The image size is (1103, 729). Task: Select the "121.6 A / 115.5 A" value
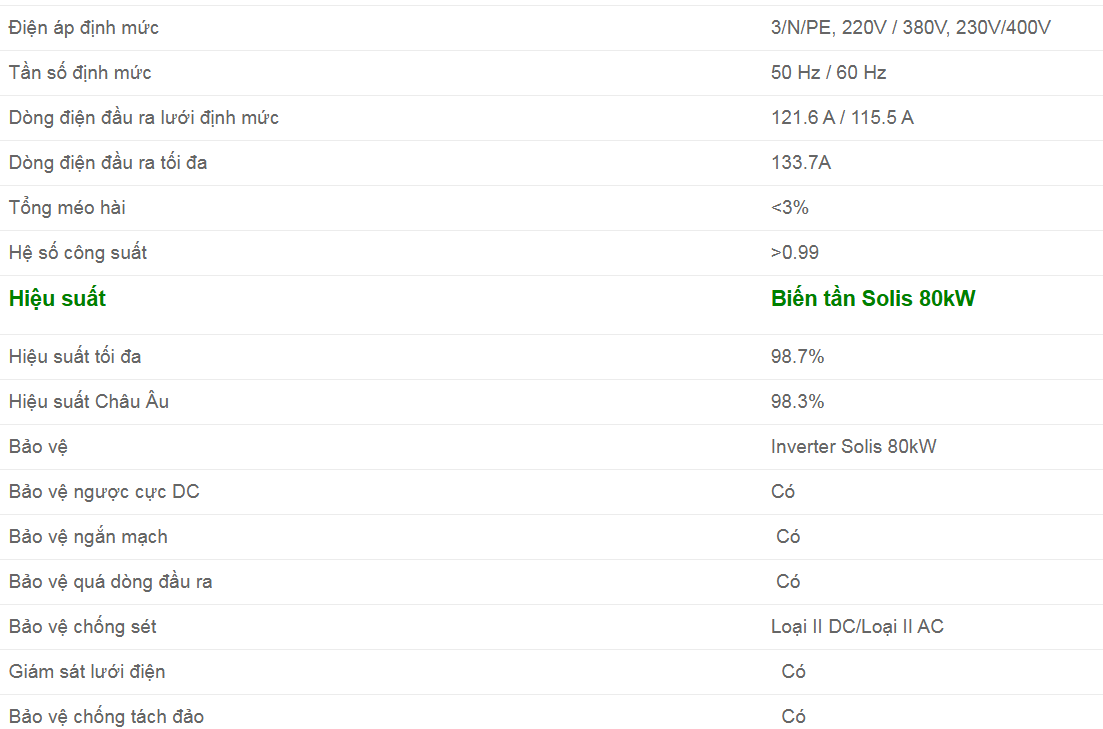pos(842,118)
